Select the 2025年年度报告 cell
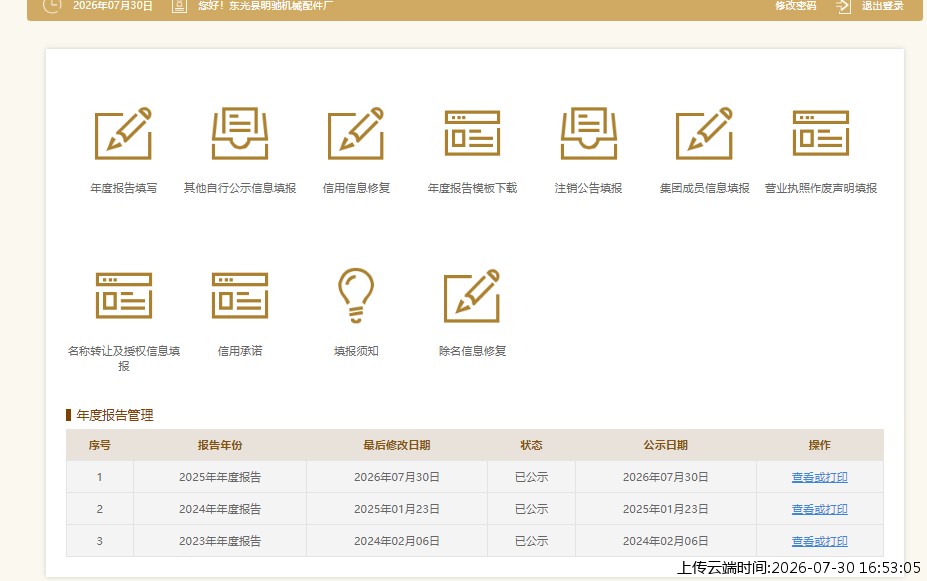Viewport: 927px width, 581px height. pyautogui.click(x=220, y=477)
